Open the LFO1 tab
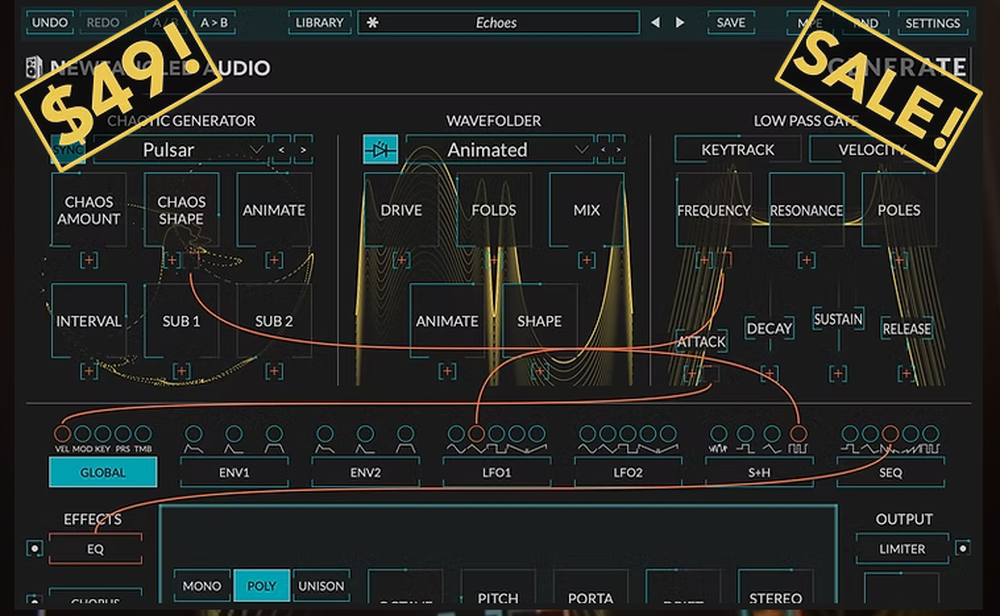 (497, 473)
